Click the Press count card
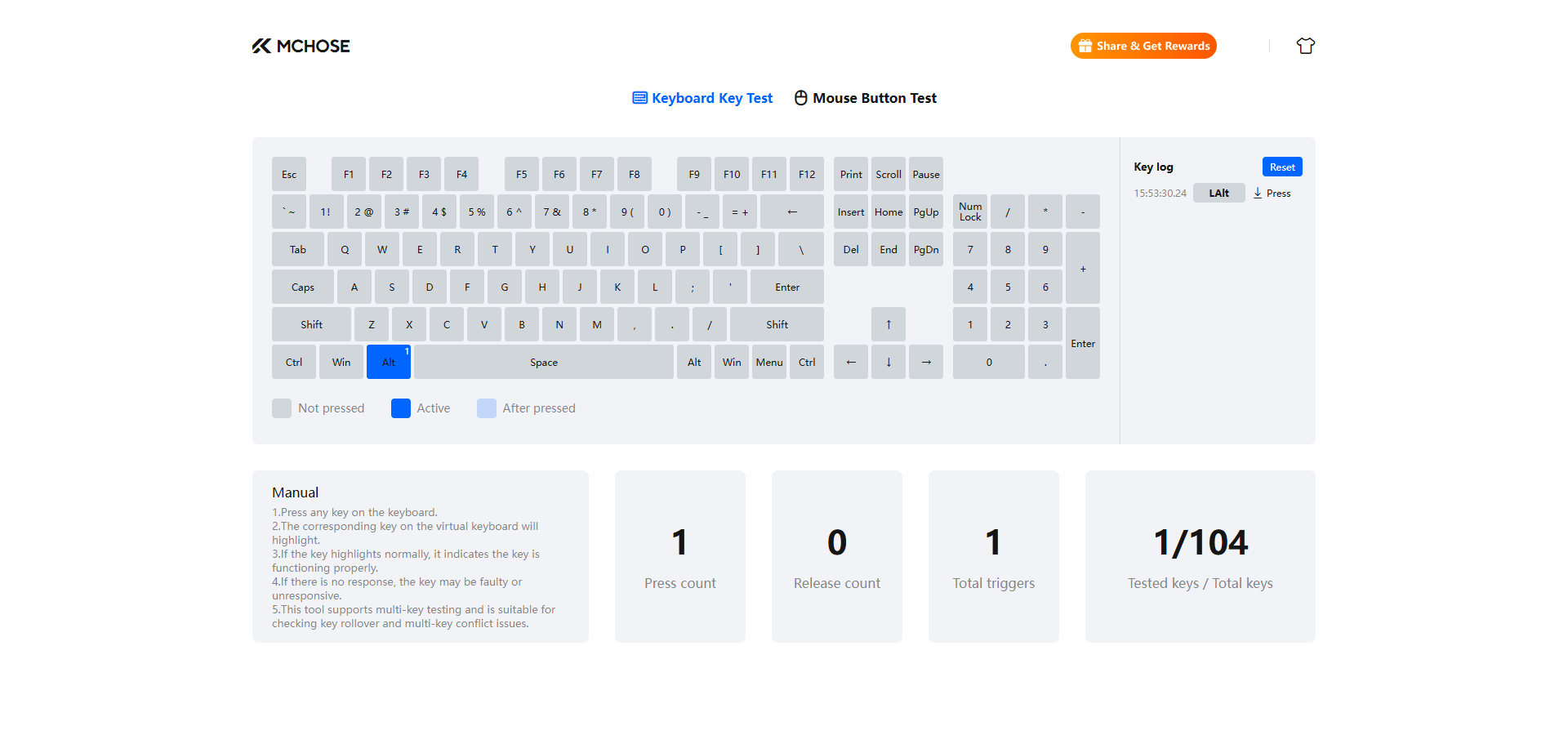This screenshot has height=744, width=1568. 680,556
